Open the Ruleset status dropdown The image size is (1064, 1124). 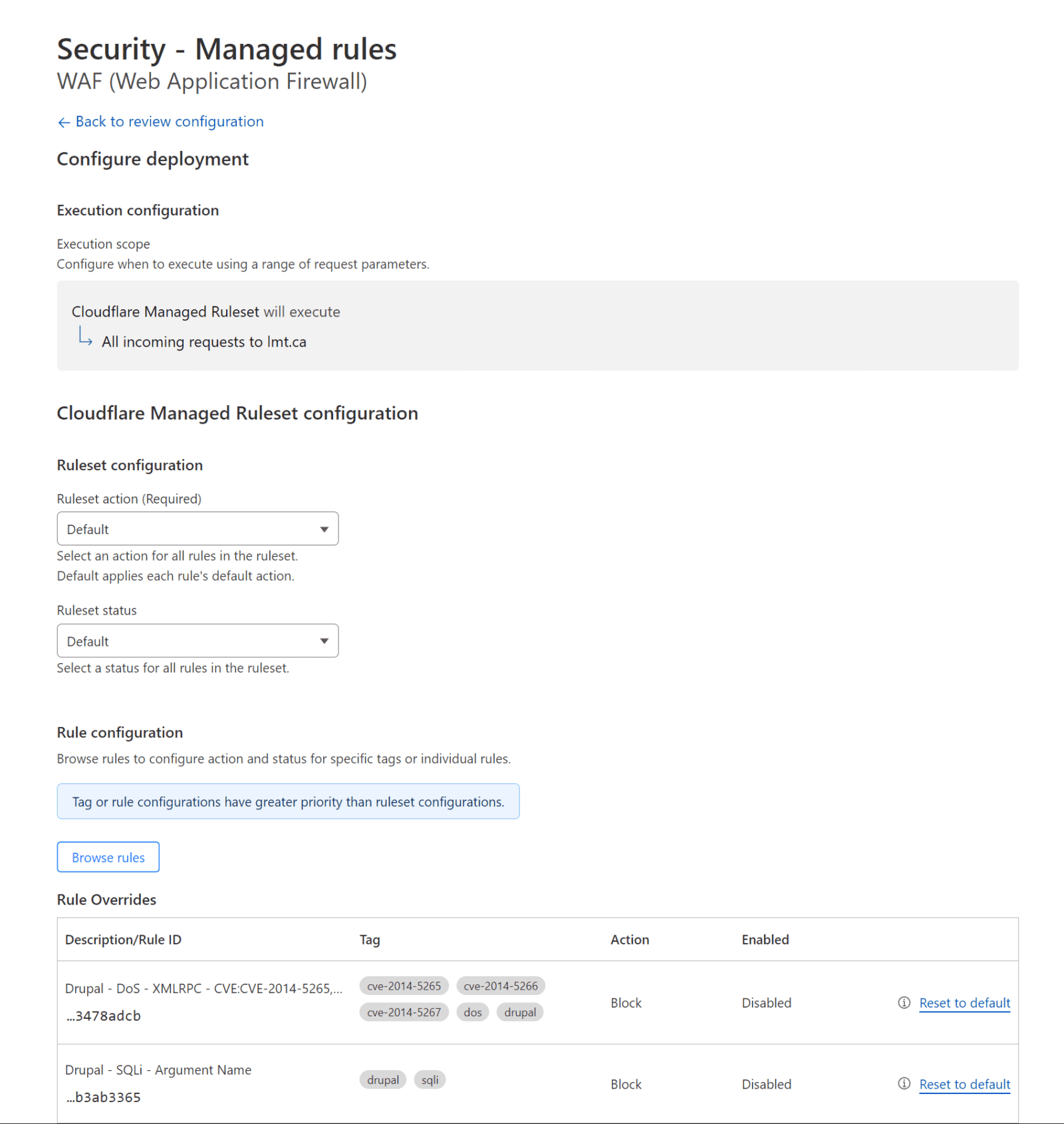198,640
